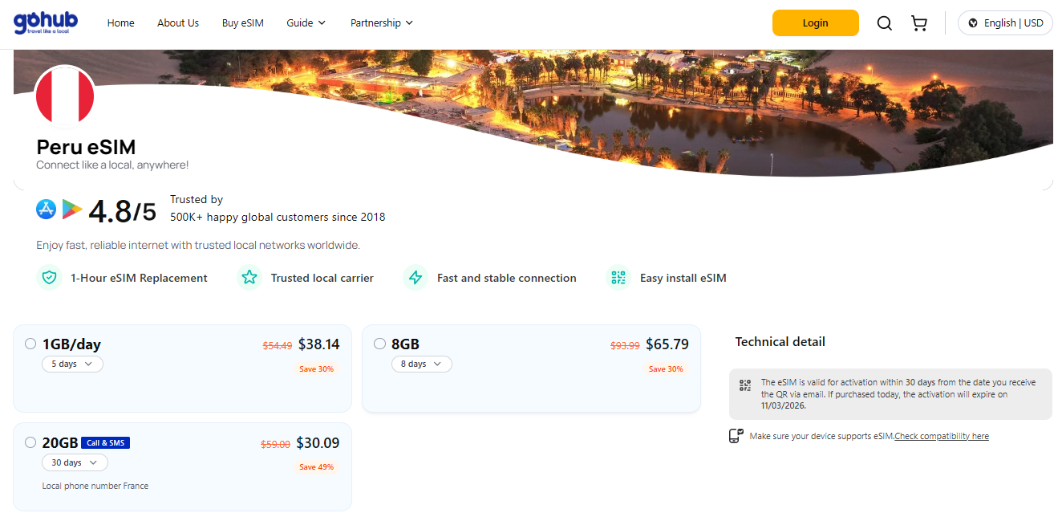This screenshot has width=1054, height=529.
Task: Open the 30 days duration dropdown
Action: pos(76,462)
